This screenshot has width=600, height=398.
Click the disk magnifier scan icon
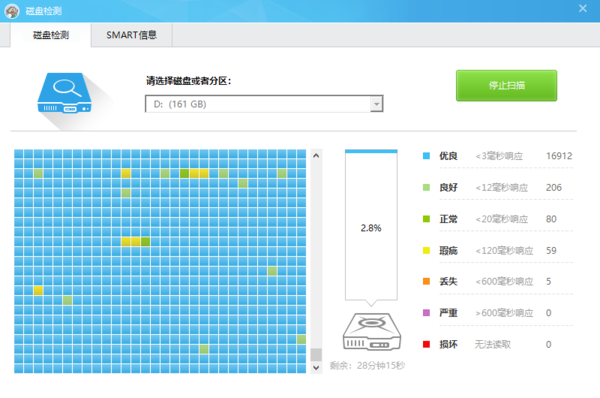coord(64,93)
